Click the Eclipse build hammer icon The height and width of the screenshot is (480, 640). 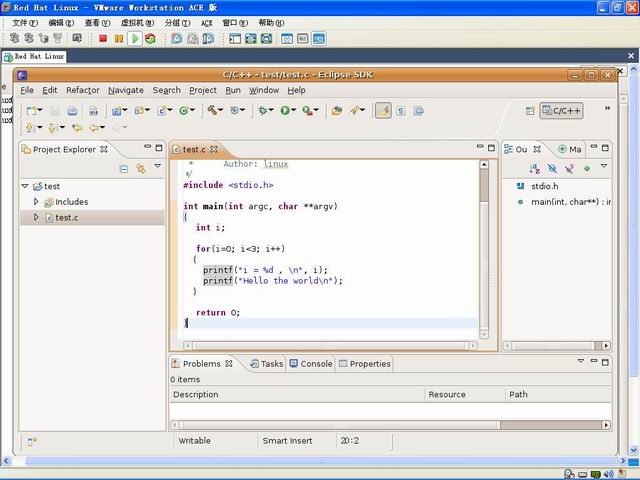pyautogui.click(x=212, y=110)
